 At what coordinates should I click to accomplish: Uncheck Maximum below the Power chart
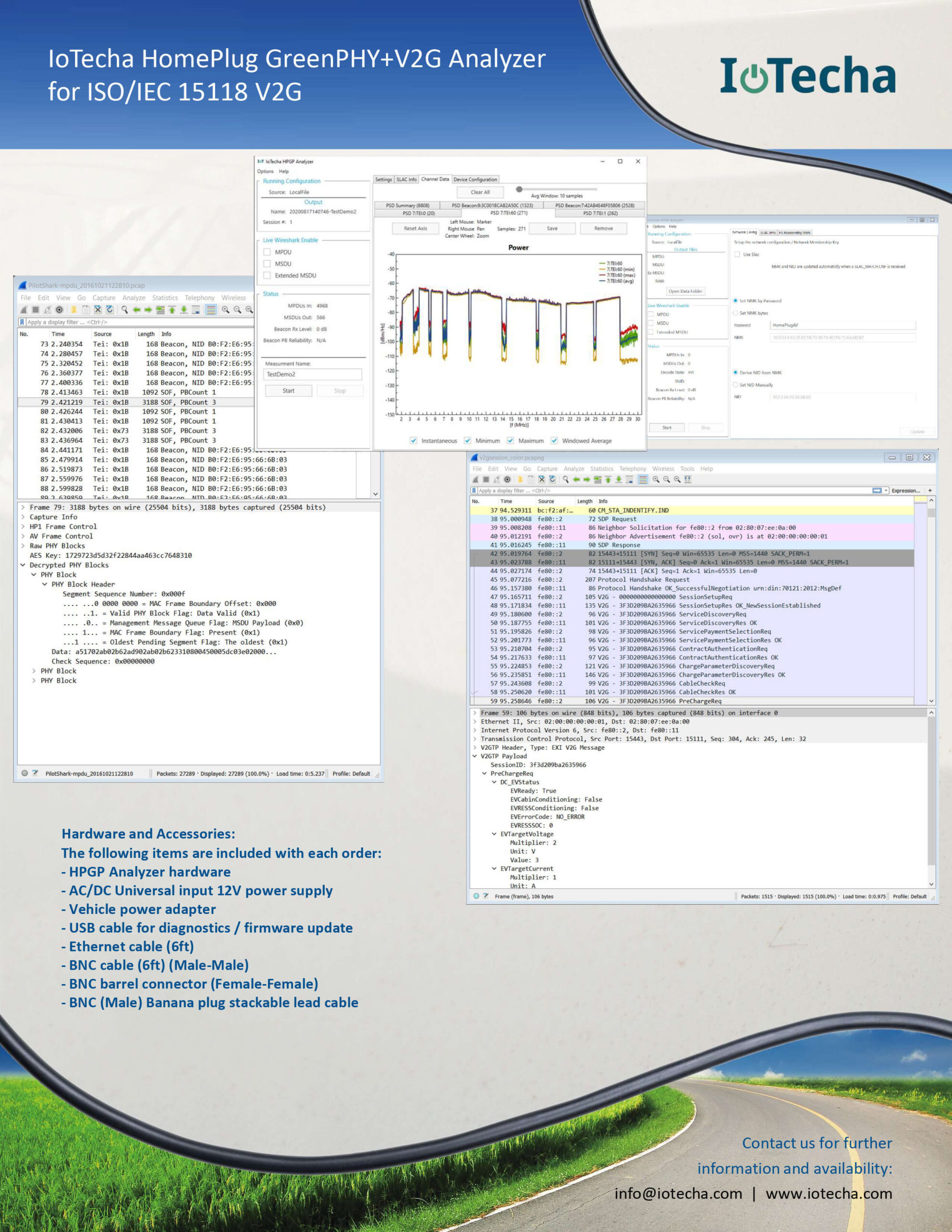(x=510, y=440)
